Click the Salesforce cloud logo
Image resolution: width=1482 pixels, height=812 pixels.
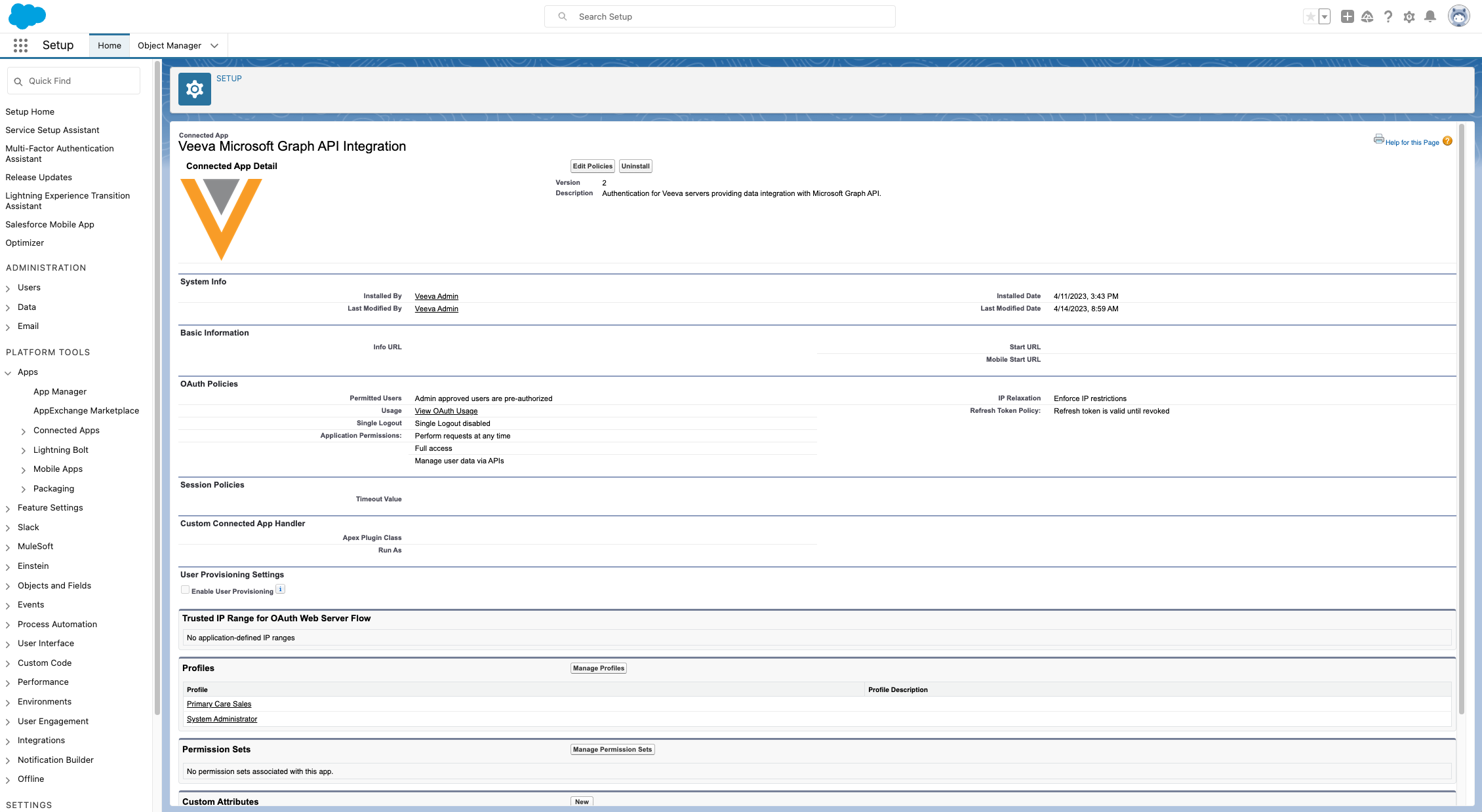27,16
